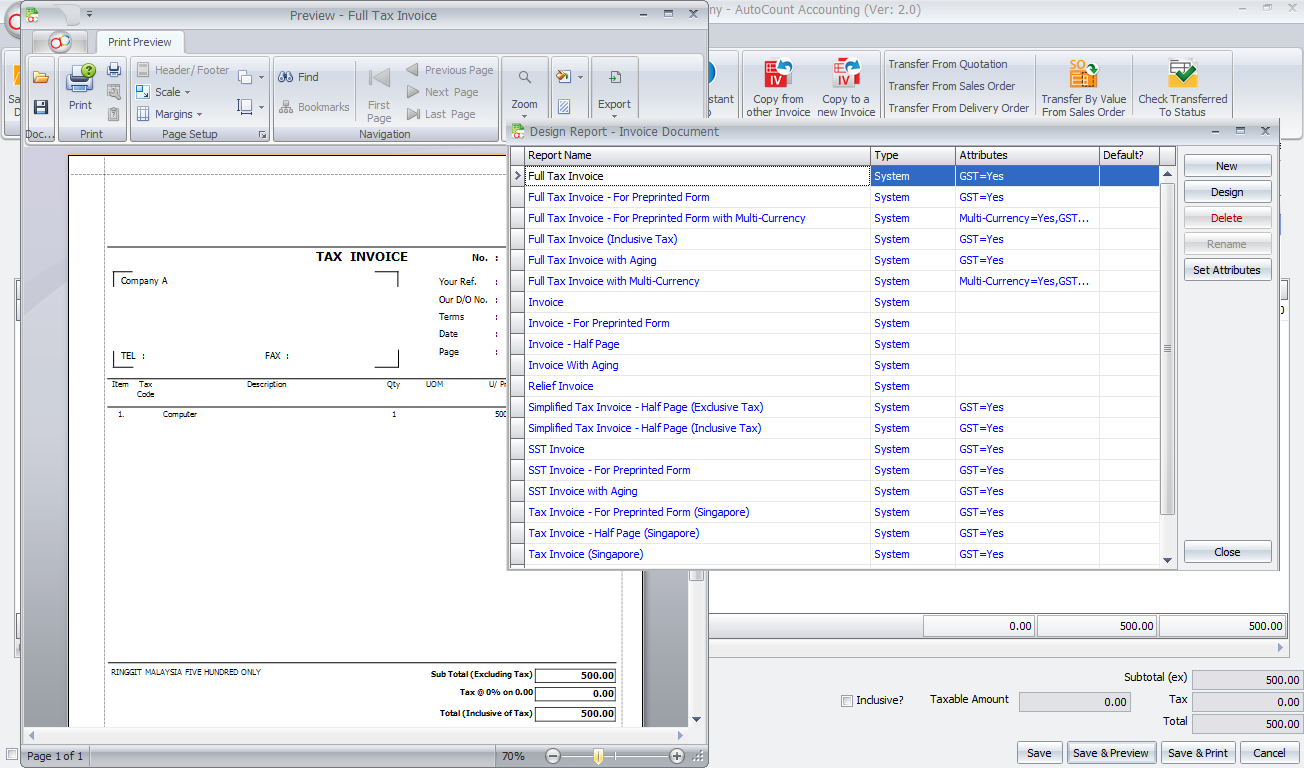This screenshot has height=768, width=1304.
Task: Open the page size dropdown arrow
Action: coord(262,107)
